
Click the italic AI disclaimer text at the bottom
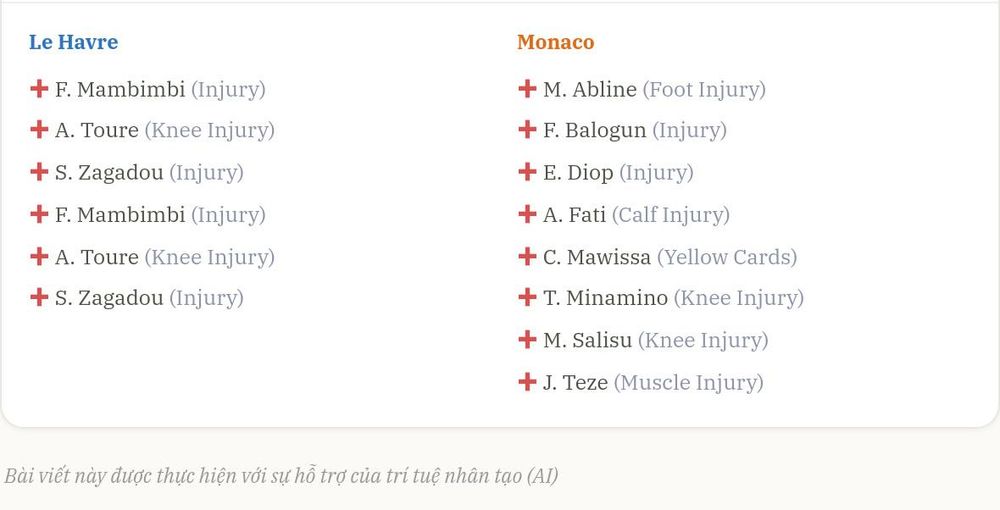coord(281,476)
